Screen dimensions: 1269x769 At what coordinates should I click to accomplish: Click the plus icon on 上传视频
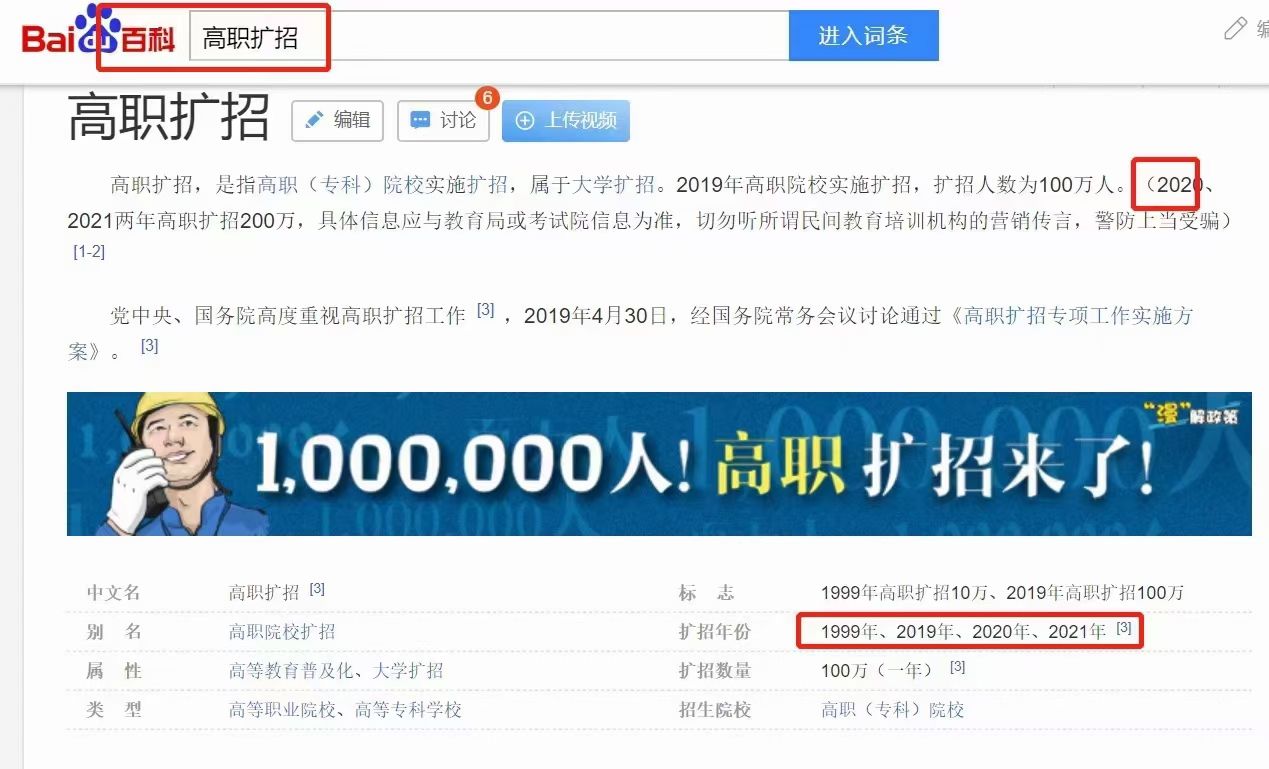point(527,120)
